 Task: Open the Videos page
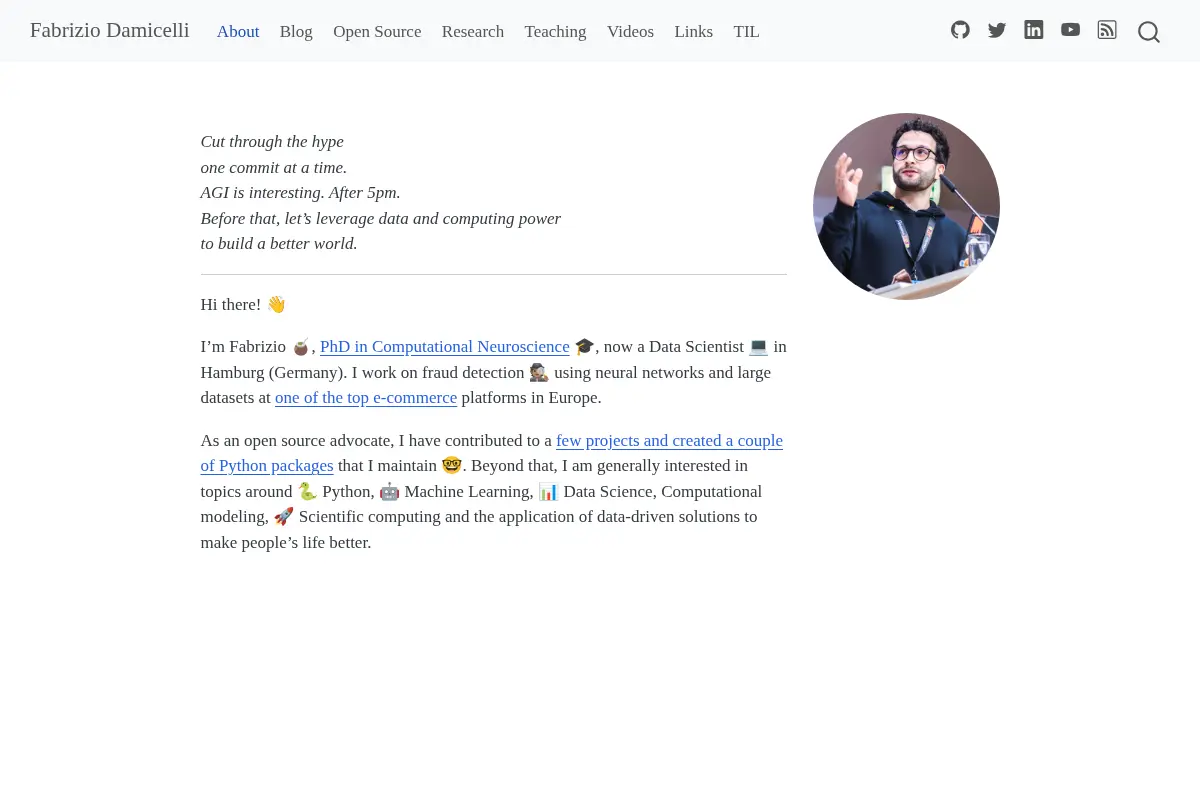tap(630, 31)
